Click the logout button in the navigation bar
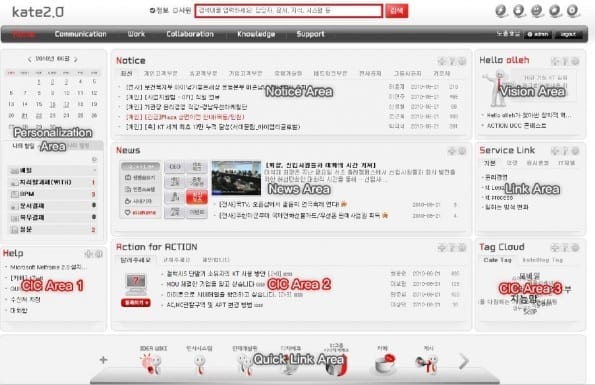The width and height of the screenshot is (595, 385). (568, 34)
